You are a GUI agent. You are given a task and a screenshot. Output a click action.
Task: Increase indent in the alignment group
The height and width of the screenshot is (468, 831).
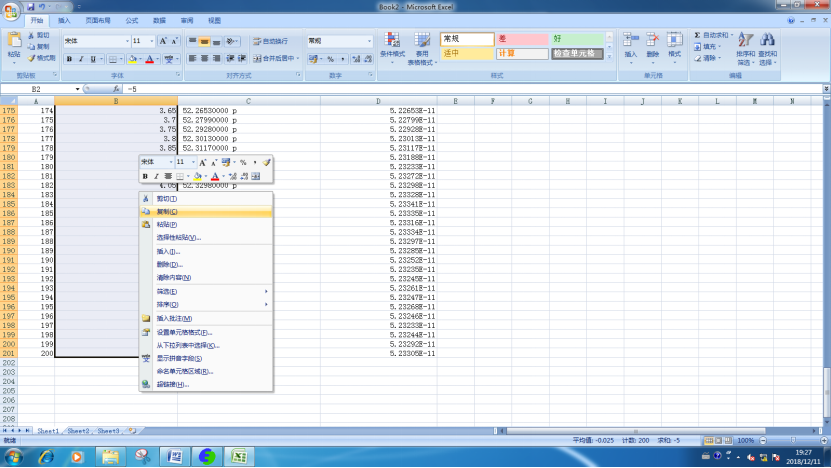[x=242, y=58]
